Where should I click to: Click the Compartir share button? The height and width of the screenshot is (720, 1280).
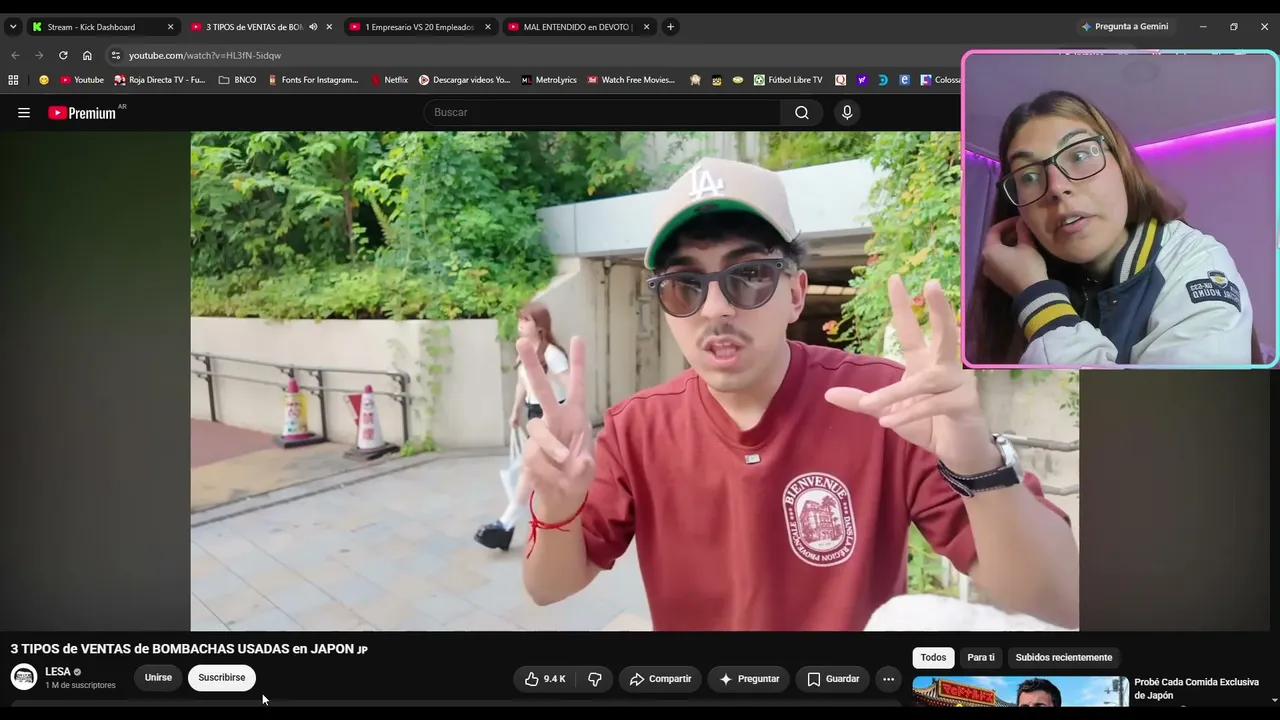point(660,679)
